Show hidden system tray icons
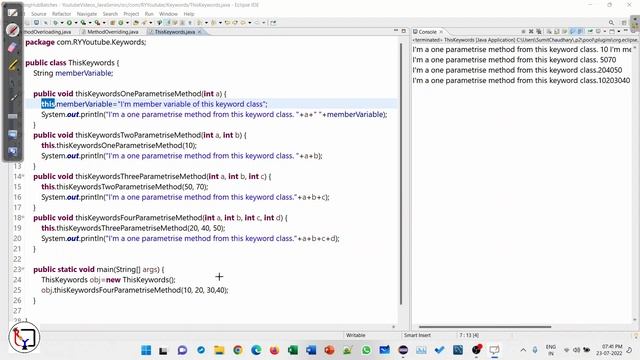This screenshot has height=360, width=640. 523,350
